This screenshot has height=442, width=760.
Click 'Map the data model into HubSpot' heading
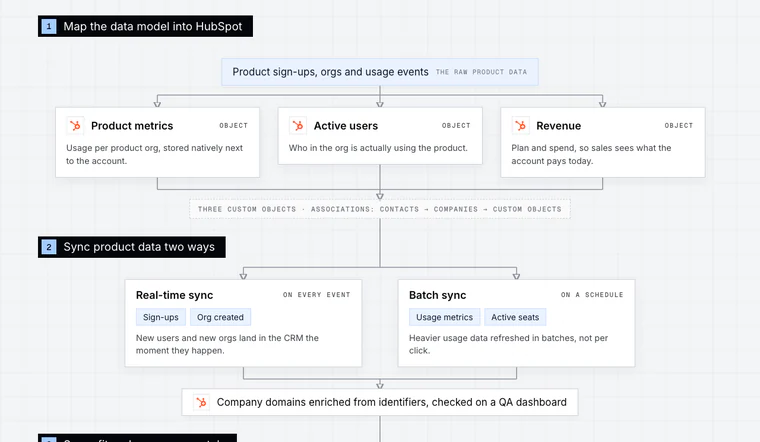[153, 26]
